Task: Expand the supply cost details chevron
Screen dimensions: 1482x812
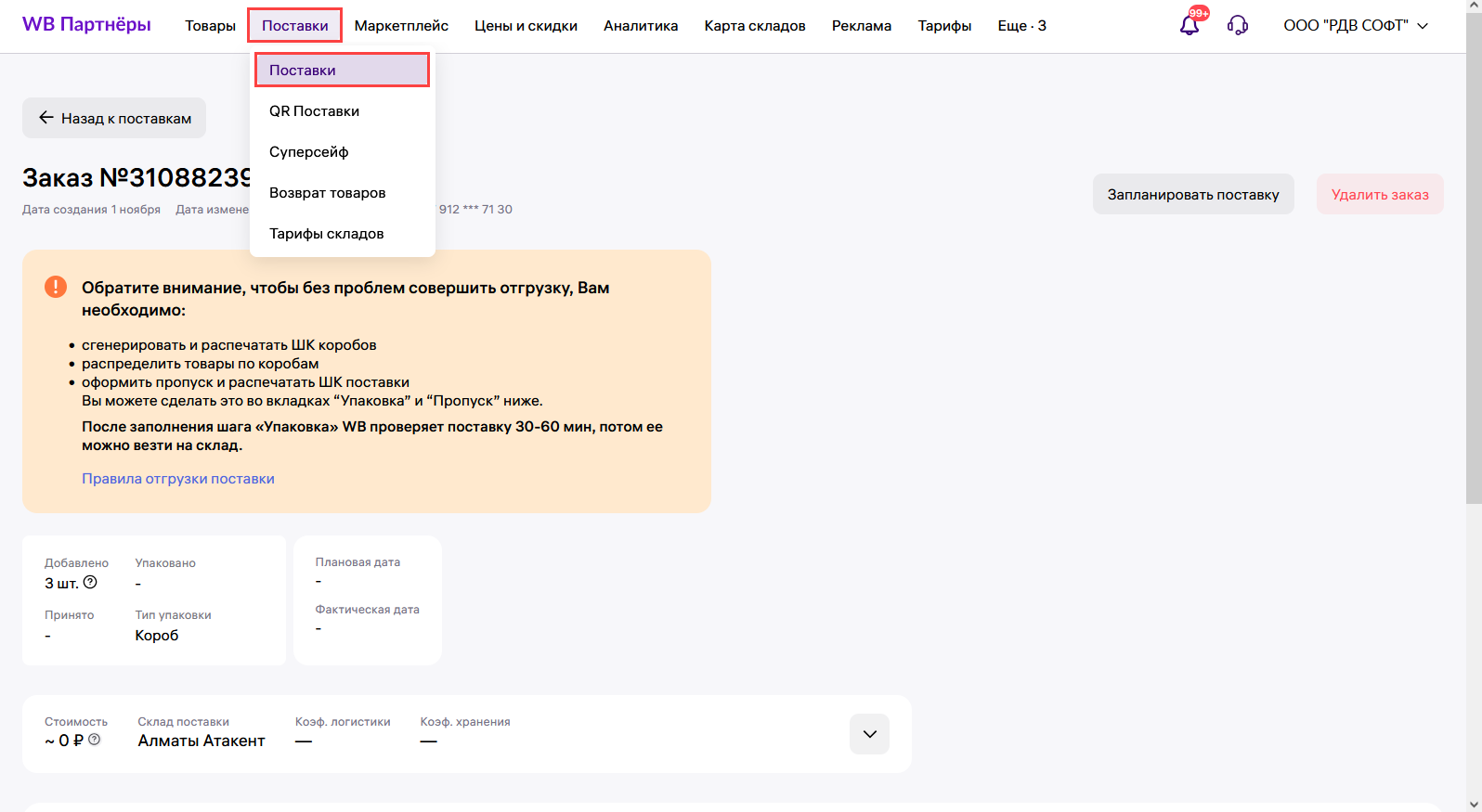Action: point(869,734)
